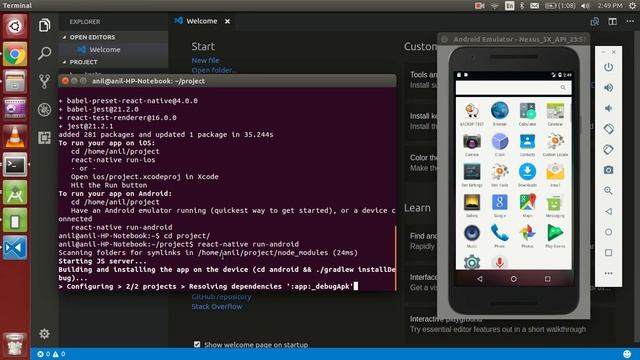Click the Visual Studio Code dock icon

[x=15, y=248]
